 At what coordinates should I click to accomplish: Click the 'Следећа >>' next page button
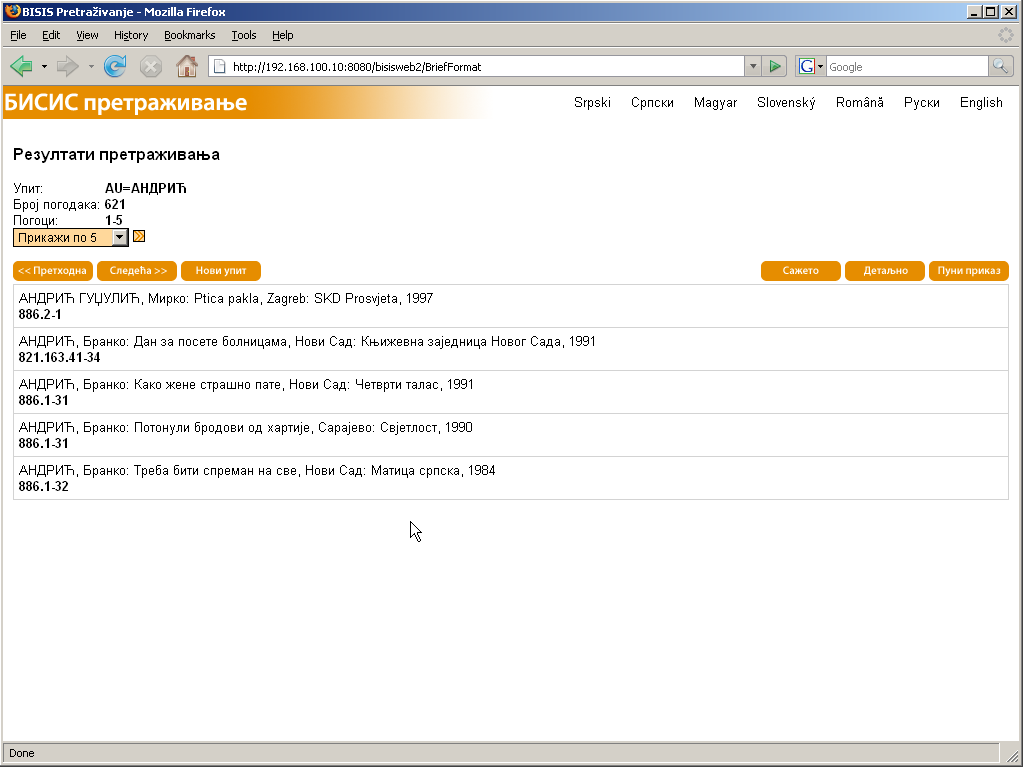137,271
